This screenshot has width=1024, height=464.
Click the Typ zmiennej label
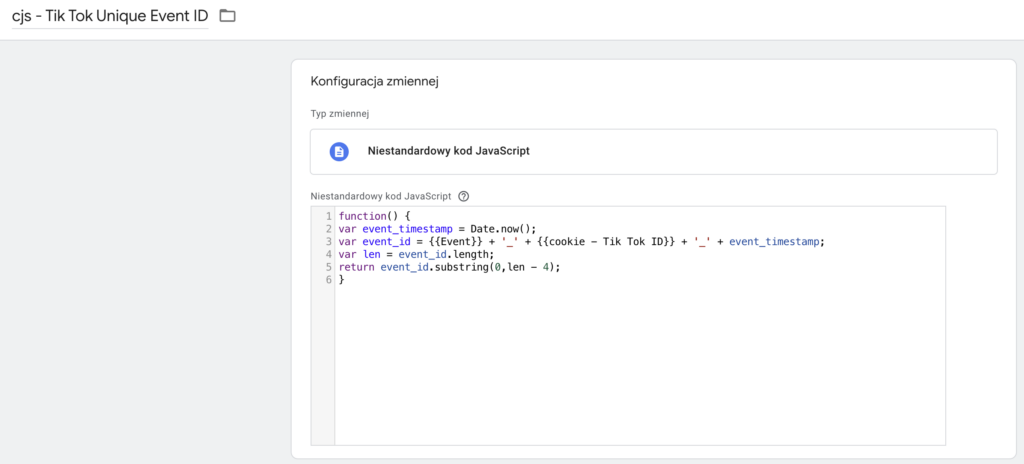click(340, 113)
